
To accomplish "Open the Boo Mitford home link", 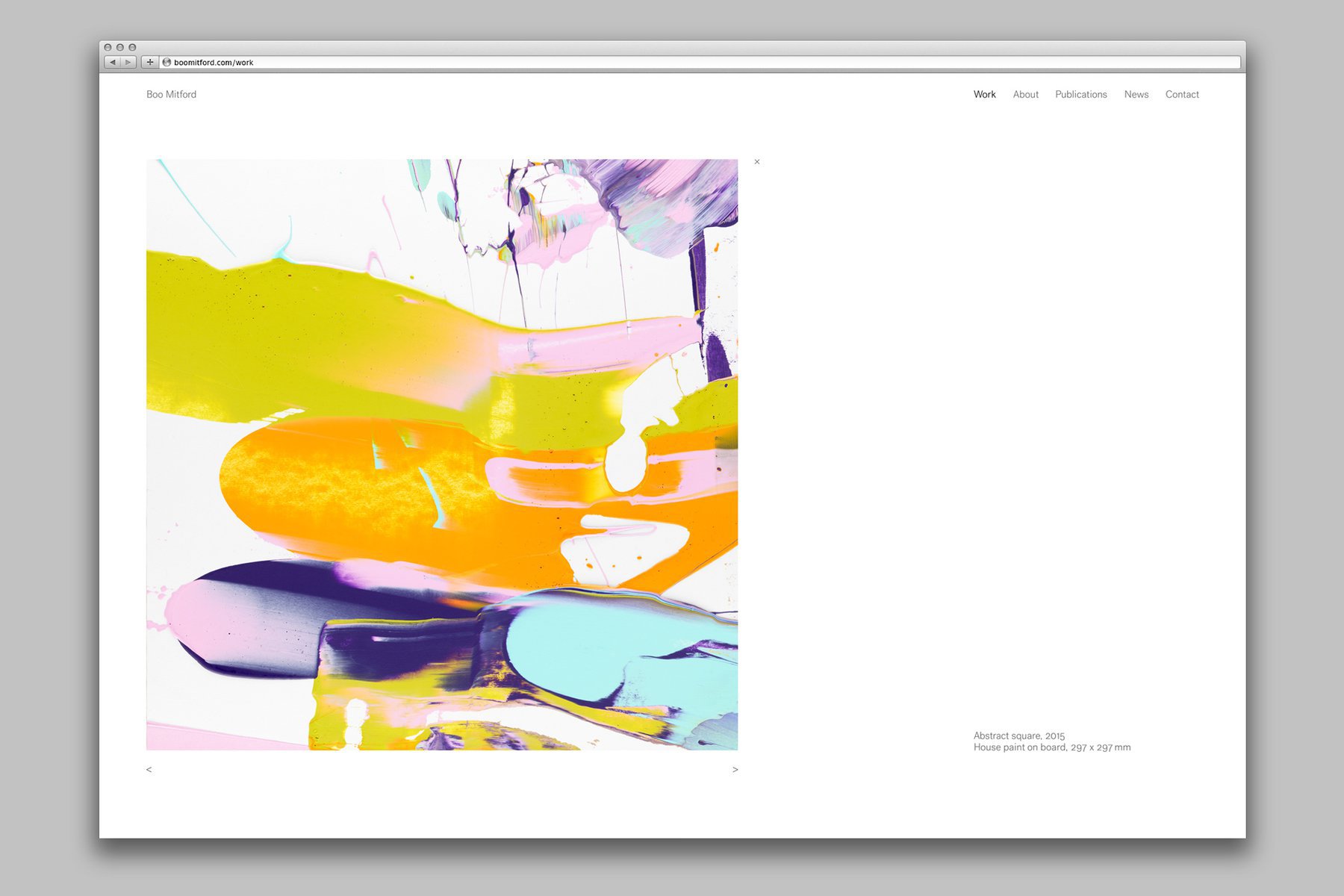I will (x=171, y=94).
